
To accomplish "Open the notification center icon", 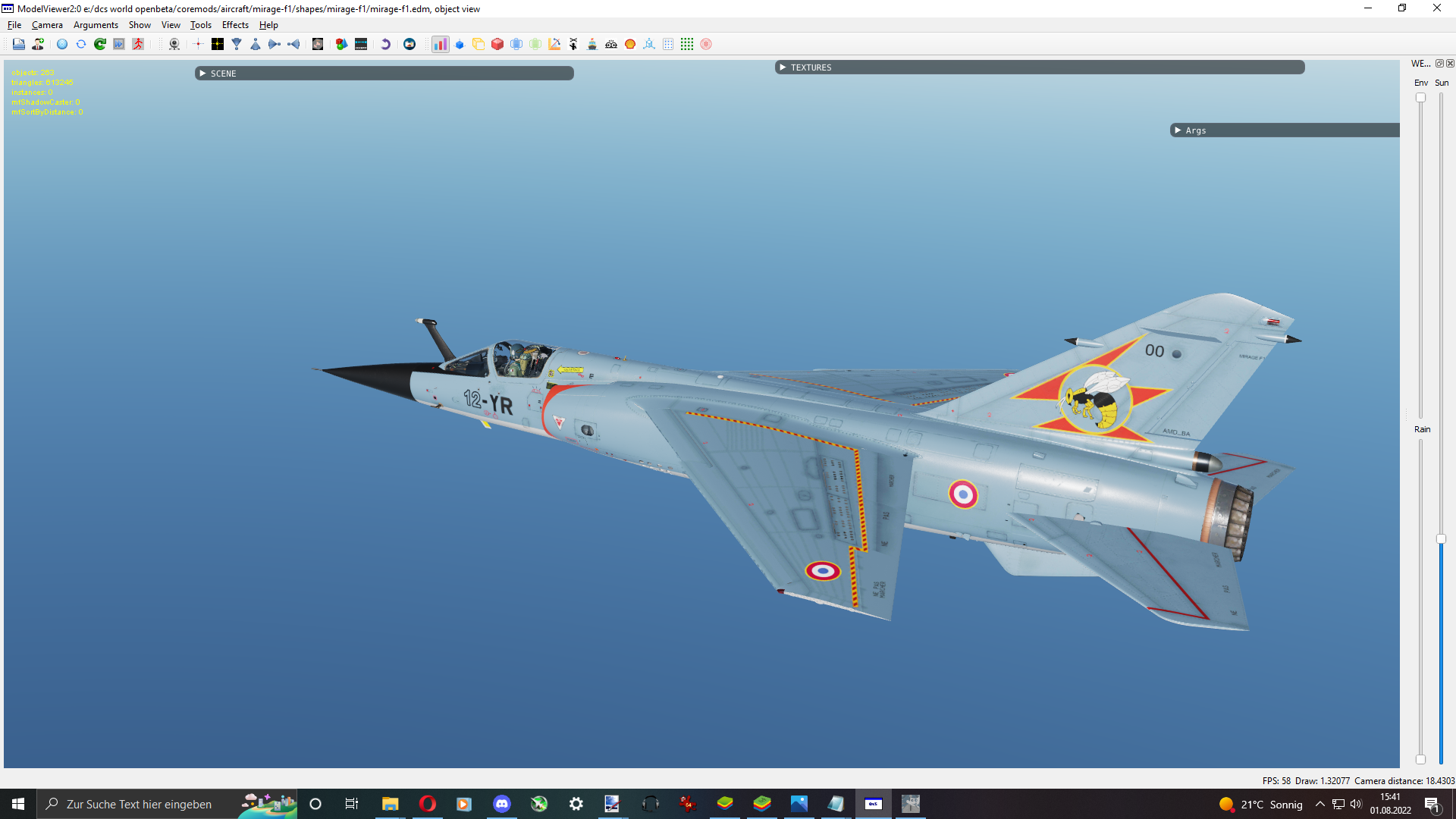I will coord(1432,804).
